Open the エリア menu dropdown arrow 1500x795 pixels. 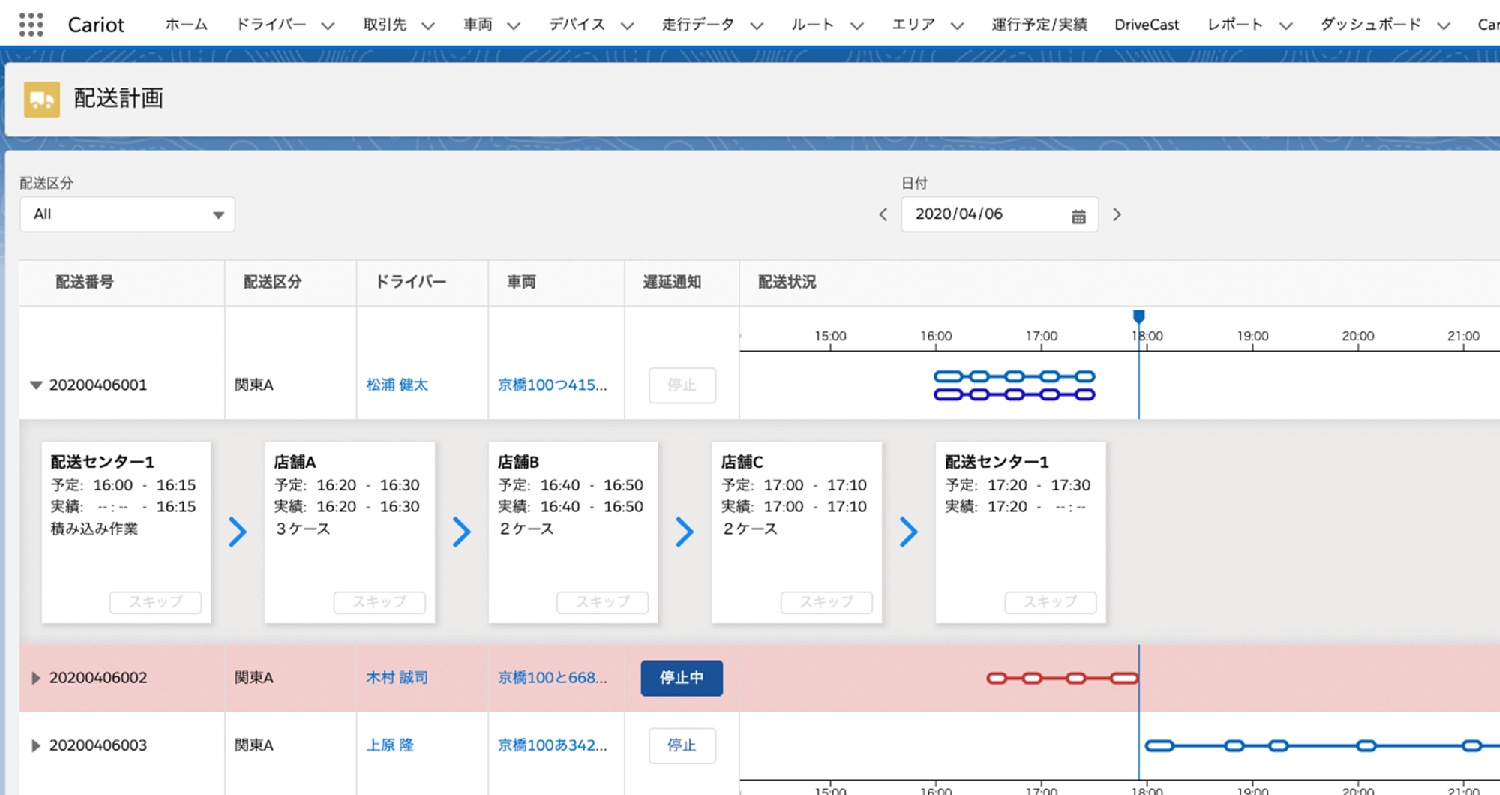[x=957, y=25]
